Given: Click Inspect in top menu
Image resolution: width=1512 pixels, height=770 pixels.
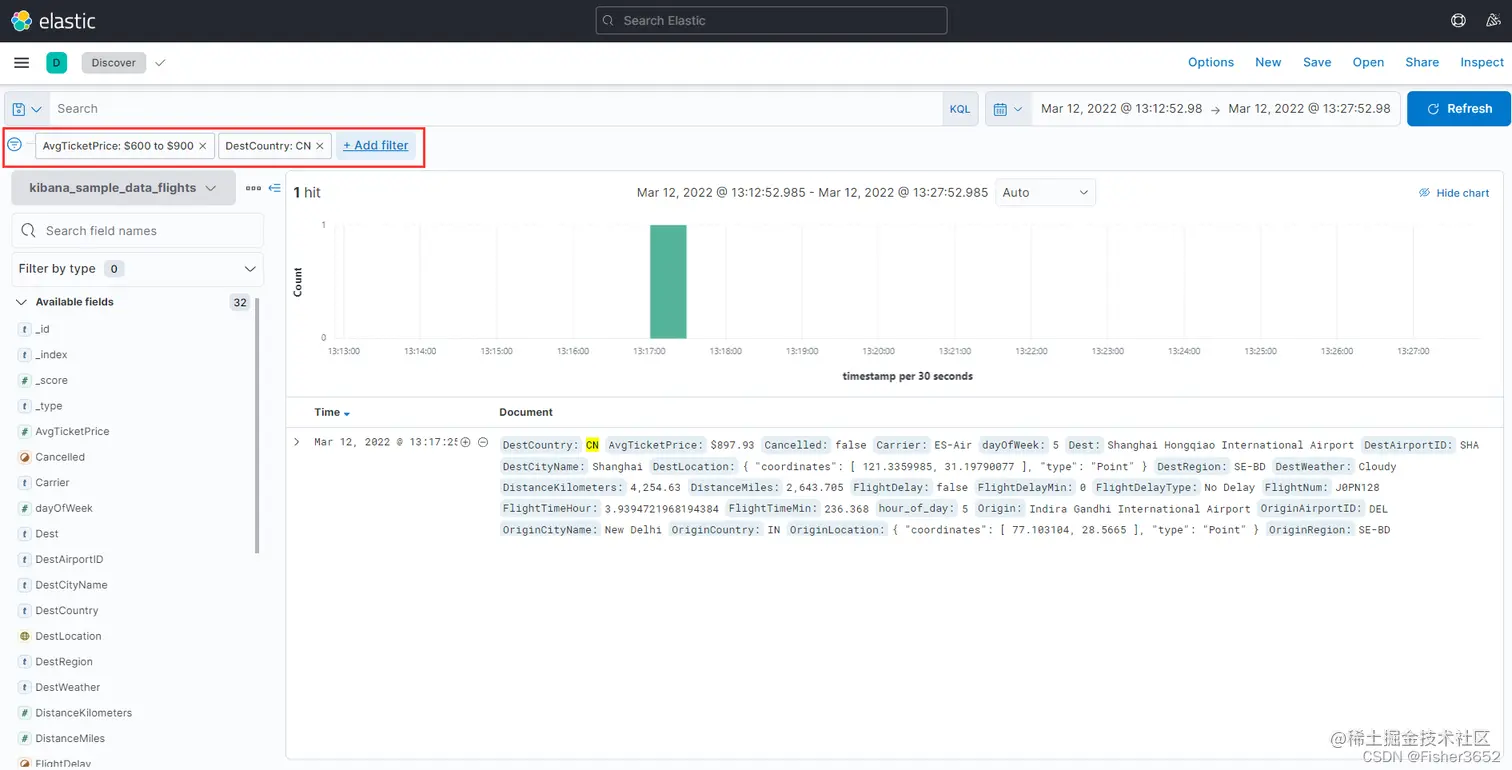Looking at the screenshot, I should [1482, 62].
